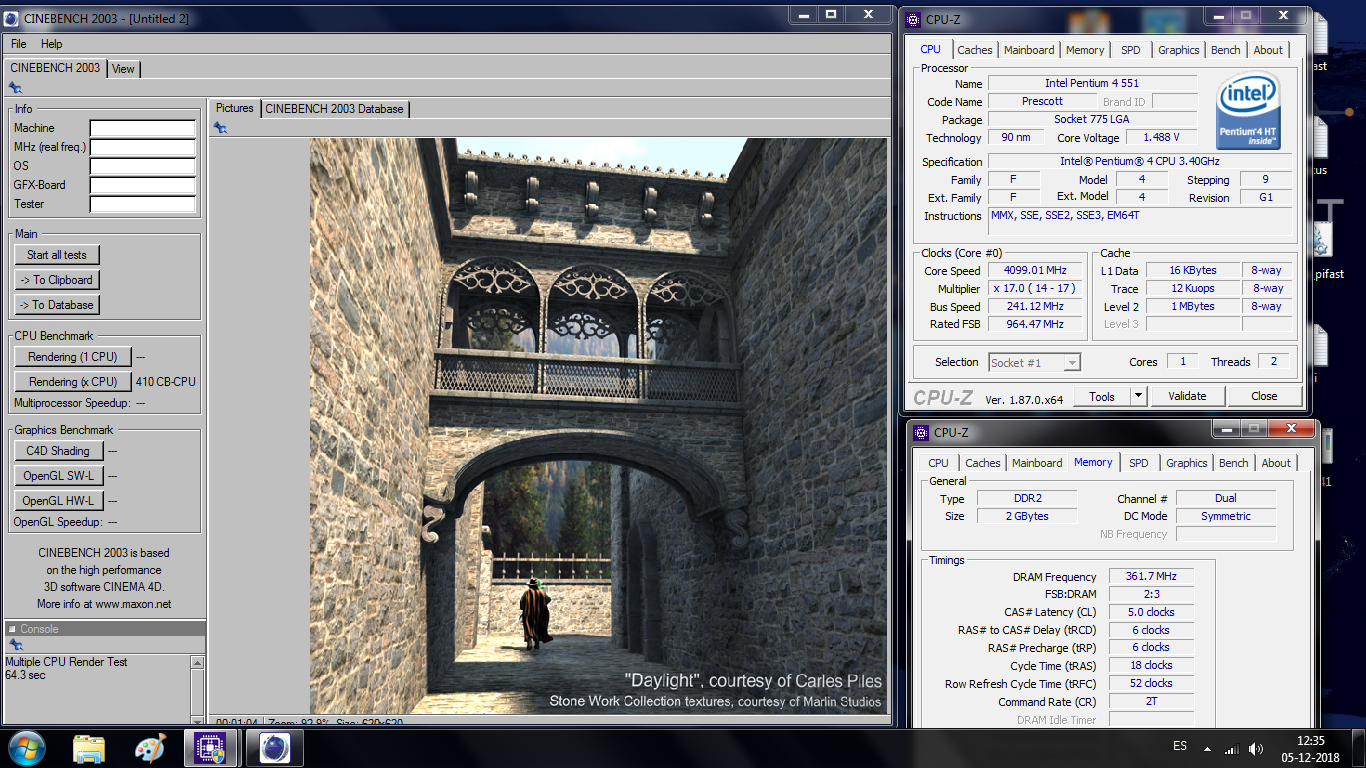Image resolution: width=1366 pixels, height=768 pixels.
Task: Click the rendered Daylight castle image
Action: point(598,425)
